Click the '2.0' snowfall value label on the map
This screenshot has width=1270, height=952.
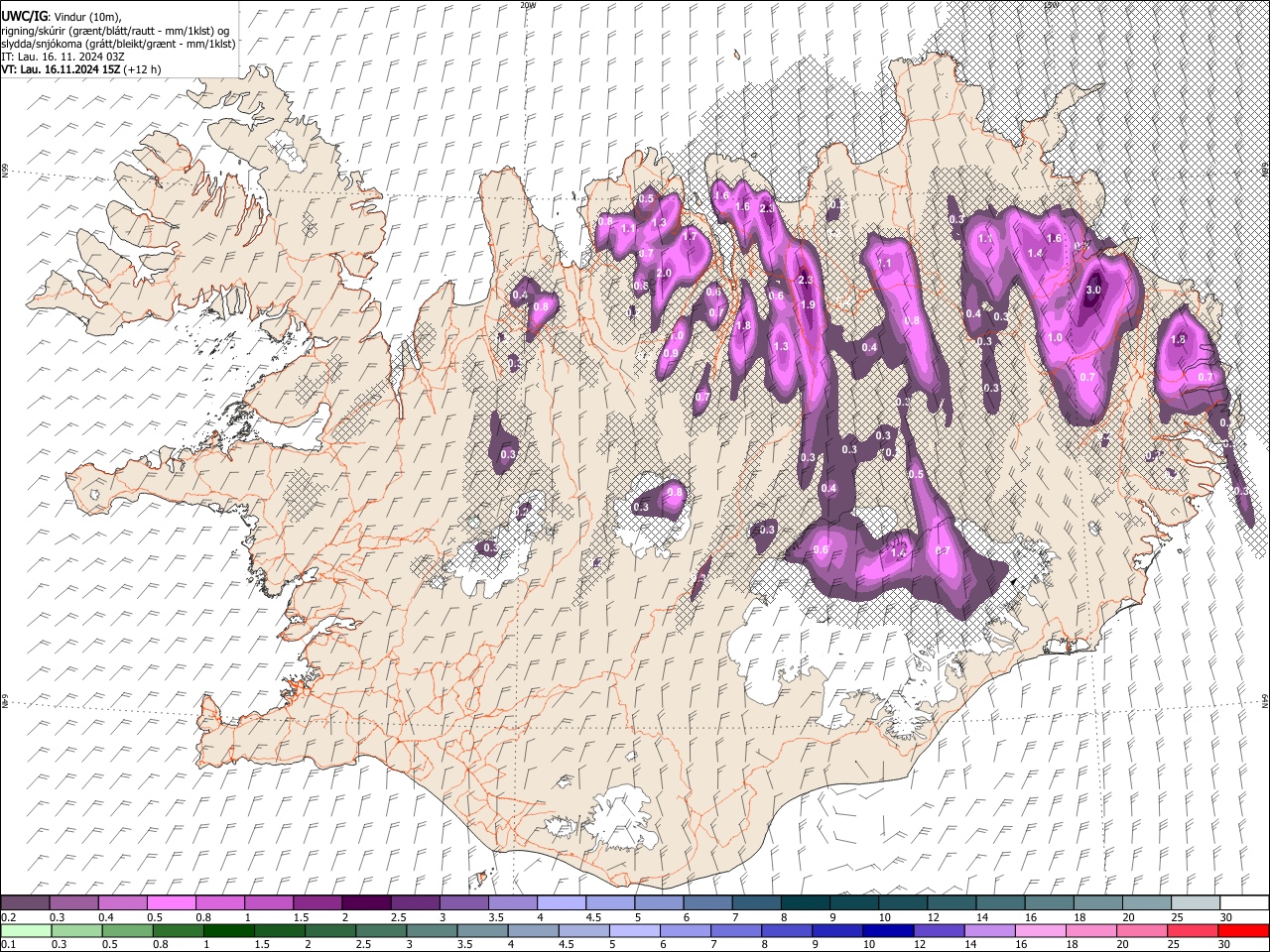pyautogui.click(x=665, y=274)
